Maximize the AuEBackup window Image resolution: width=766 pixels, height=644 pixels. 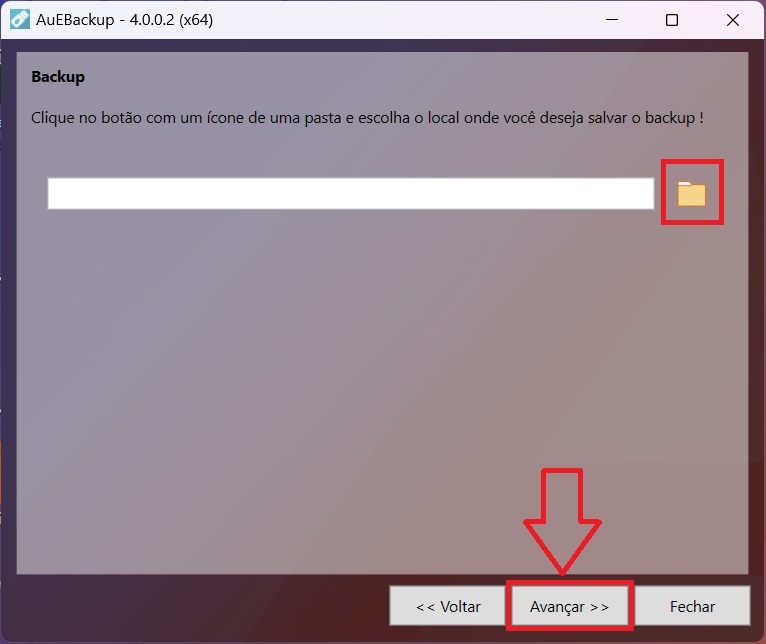(672, 20)
